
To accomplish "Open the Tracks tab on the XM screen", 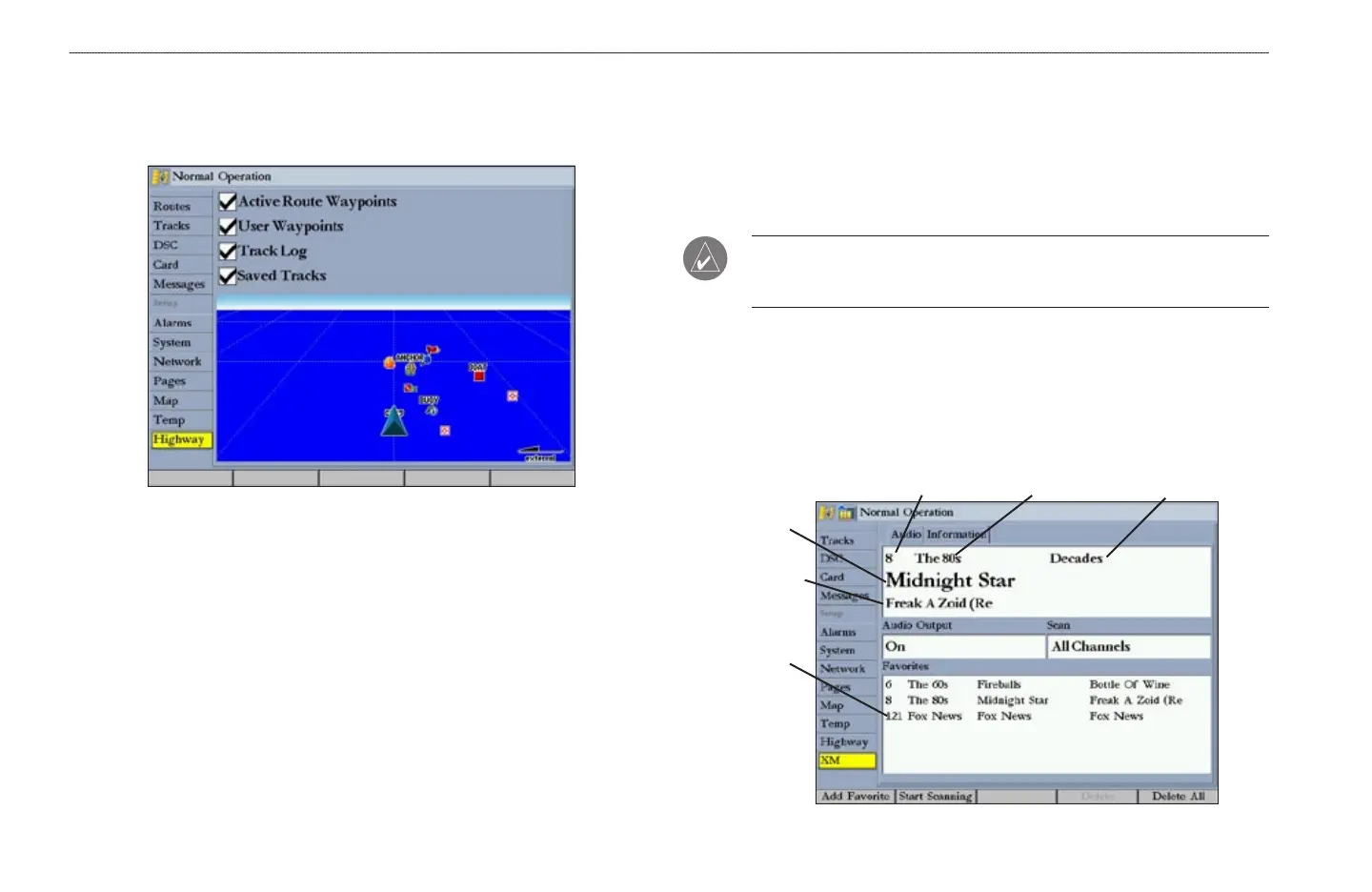I will (x=847, y=540).
